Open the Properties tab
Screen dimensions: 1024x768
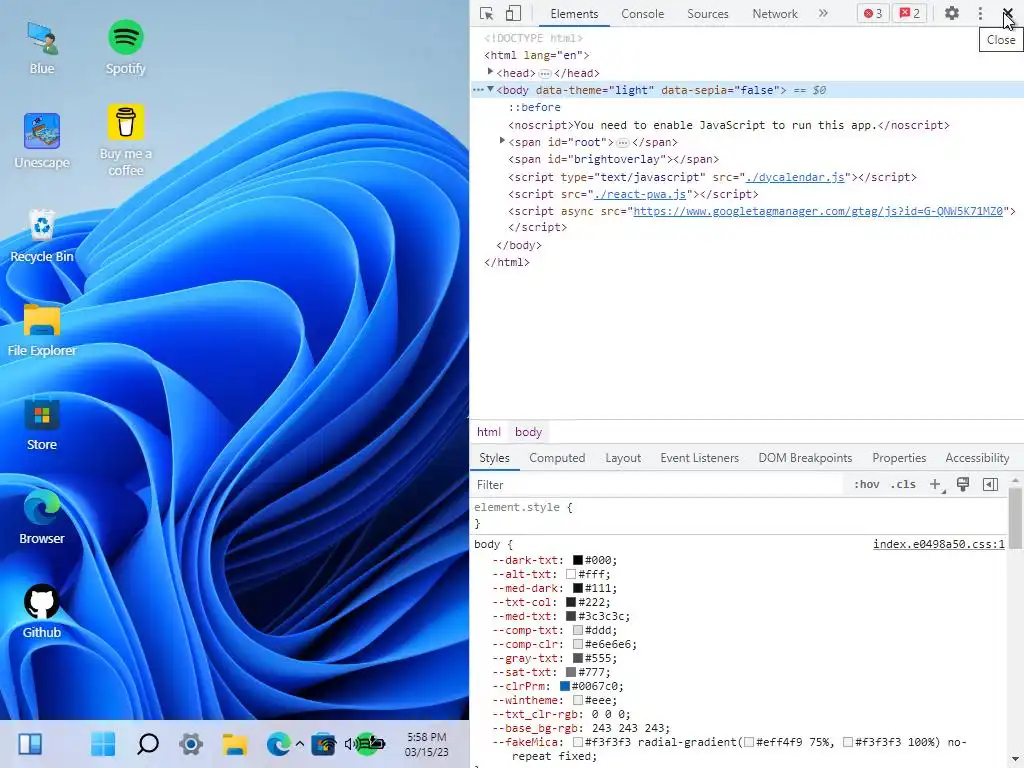899,458
